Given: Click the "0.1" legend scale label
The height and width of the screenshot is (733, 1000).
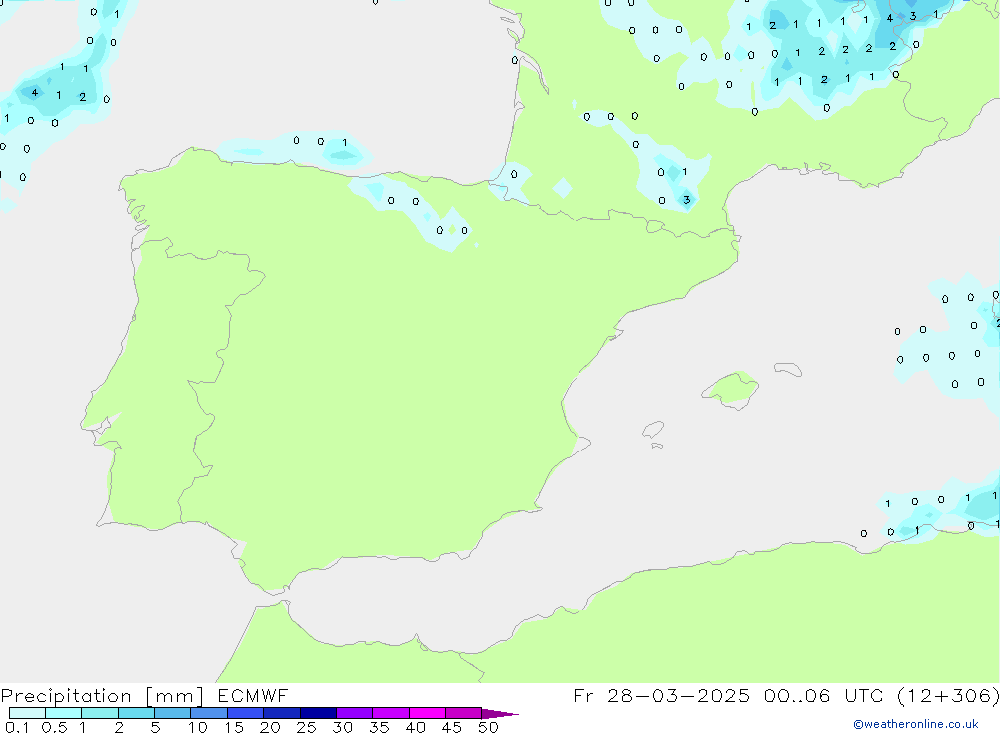Looking at the screenshot, I should tap(17, 727).
